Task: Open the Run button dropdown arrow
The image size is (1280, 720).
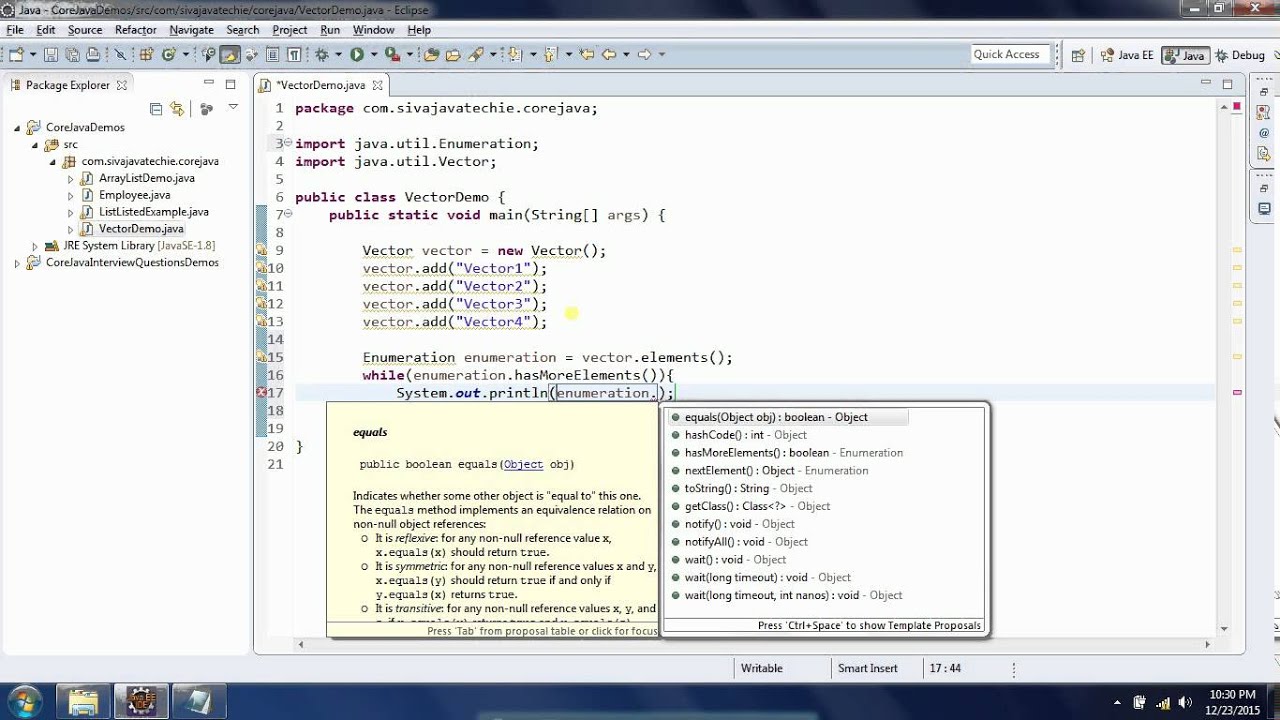Action: [x=374, y=55]
